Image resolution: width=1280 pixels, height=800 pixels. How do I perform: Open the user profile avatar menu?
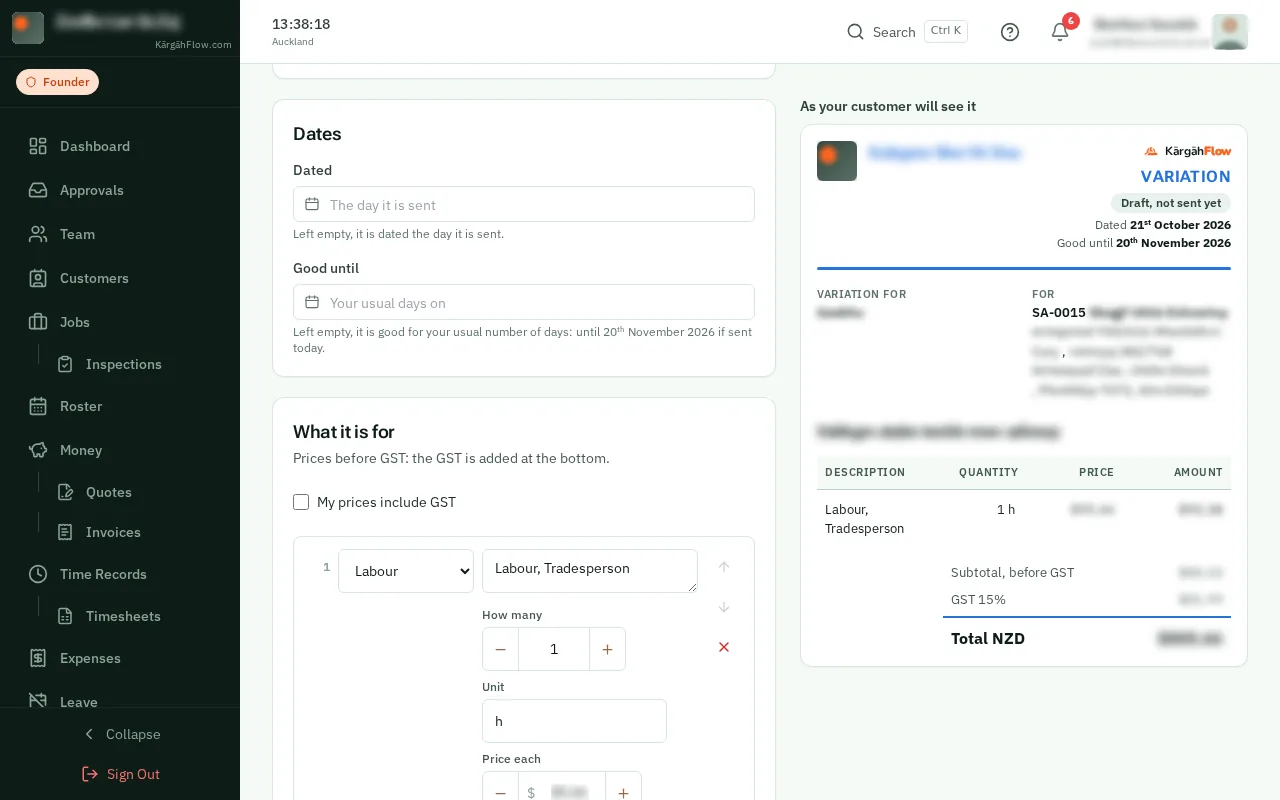[x=1230, y=32]
